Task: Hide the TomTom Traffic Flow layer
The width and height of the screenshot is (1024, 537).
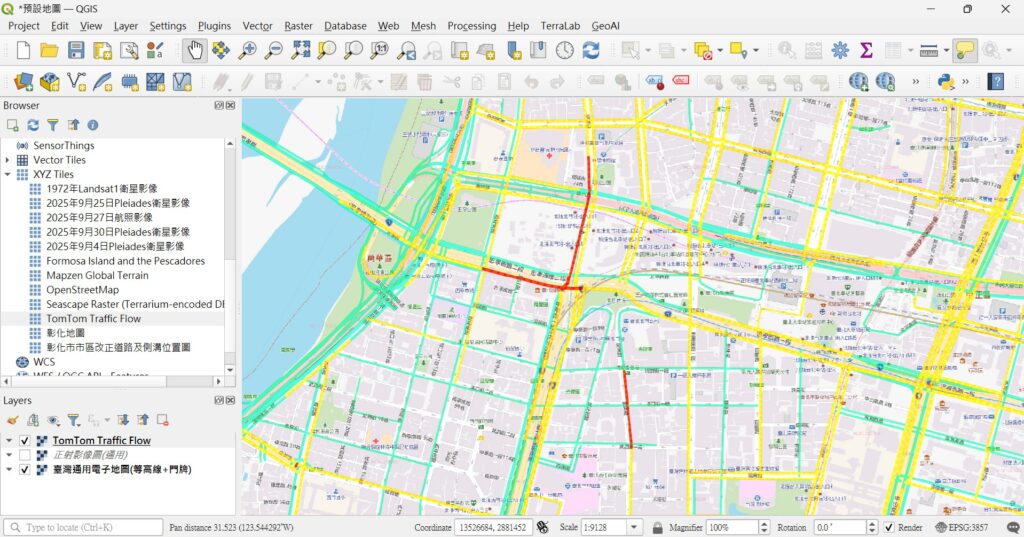Action: pos(25,440)
